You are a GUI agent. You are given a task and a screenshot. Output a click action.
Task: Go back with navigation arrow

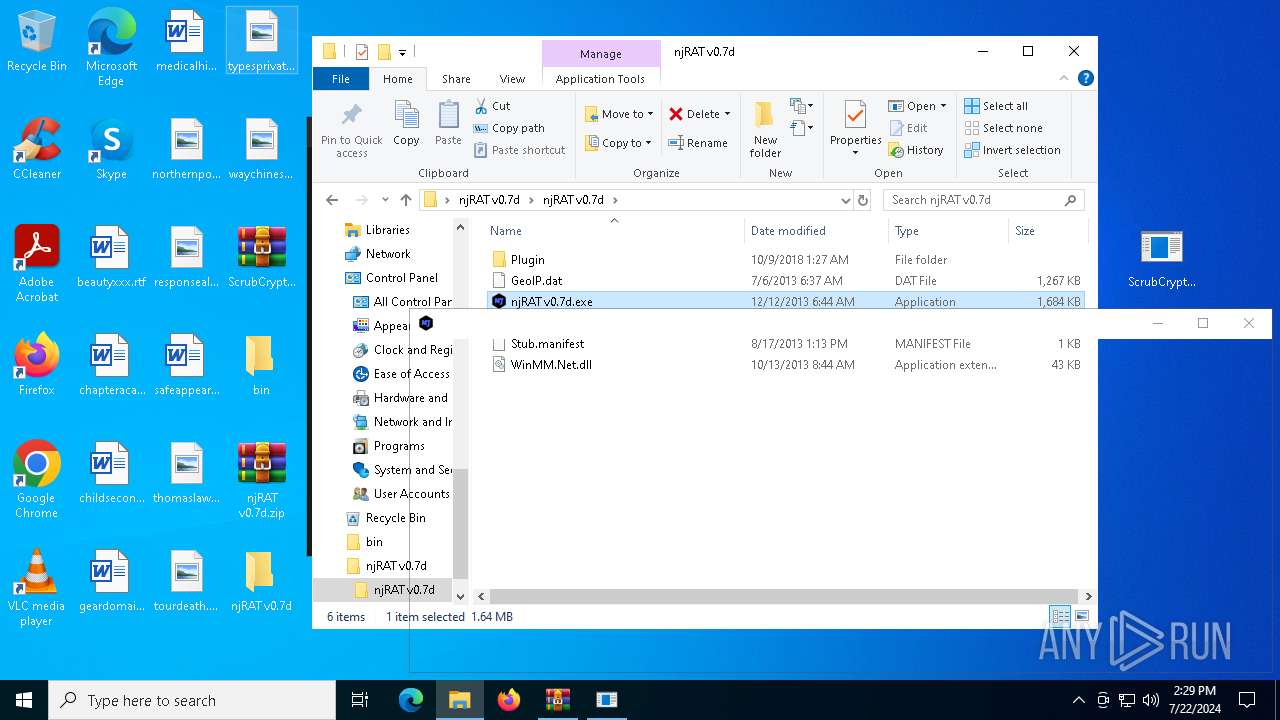coord(332,200)
